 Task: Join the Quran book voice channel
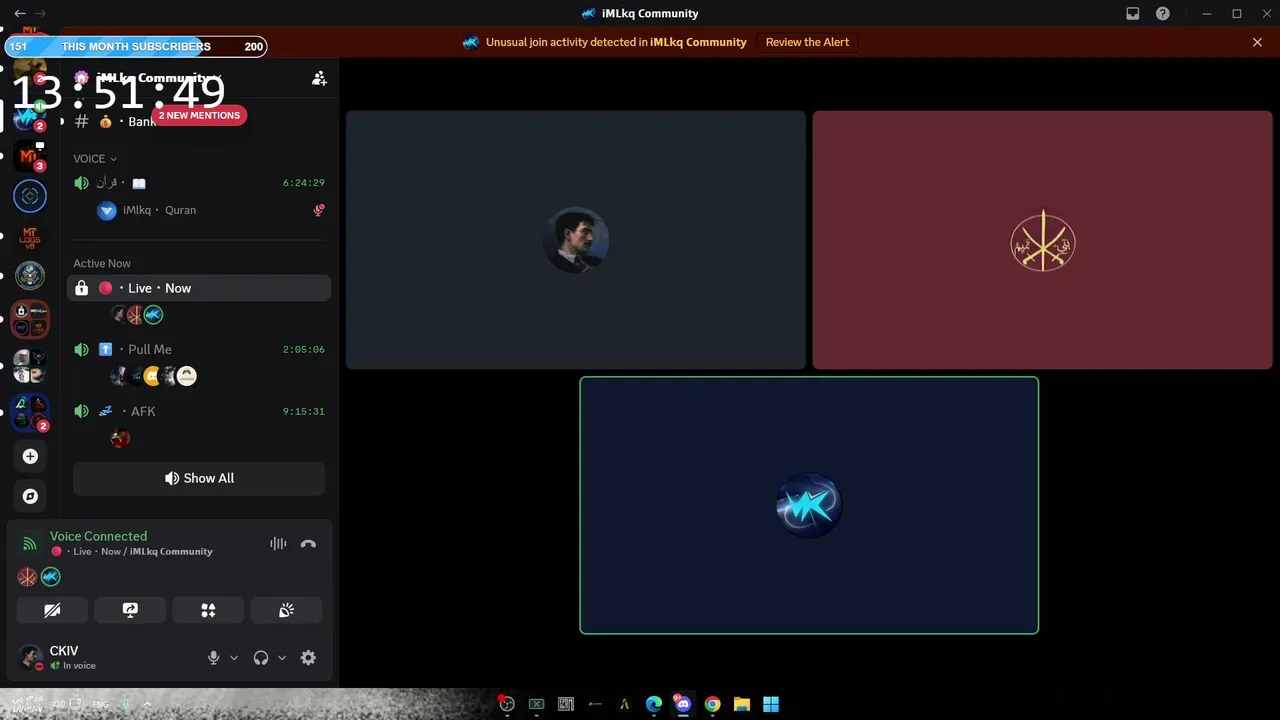199,183
